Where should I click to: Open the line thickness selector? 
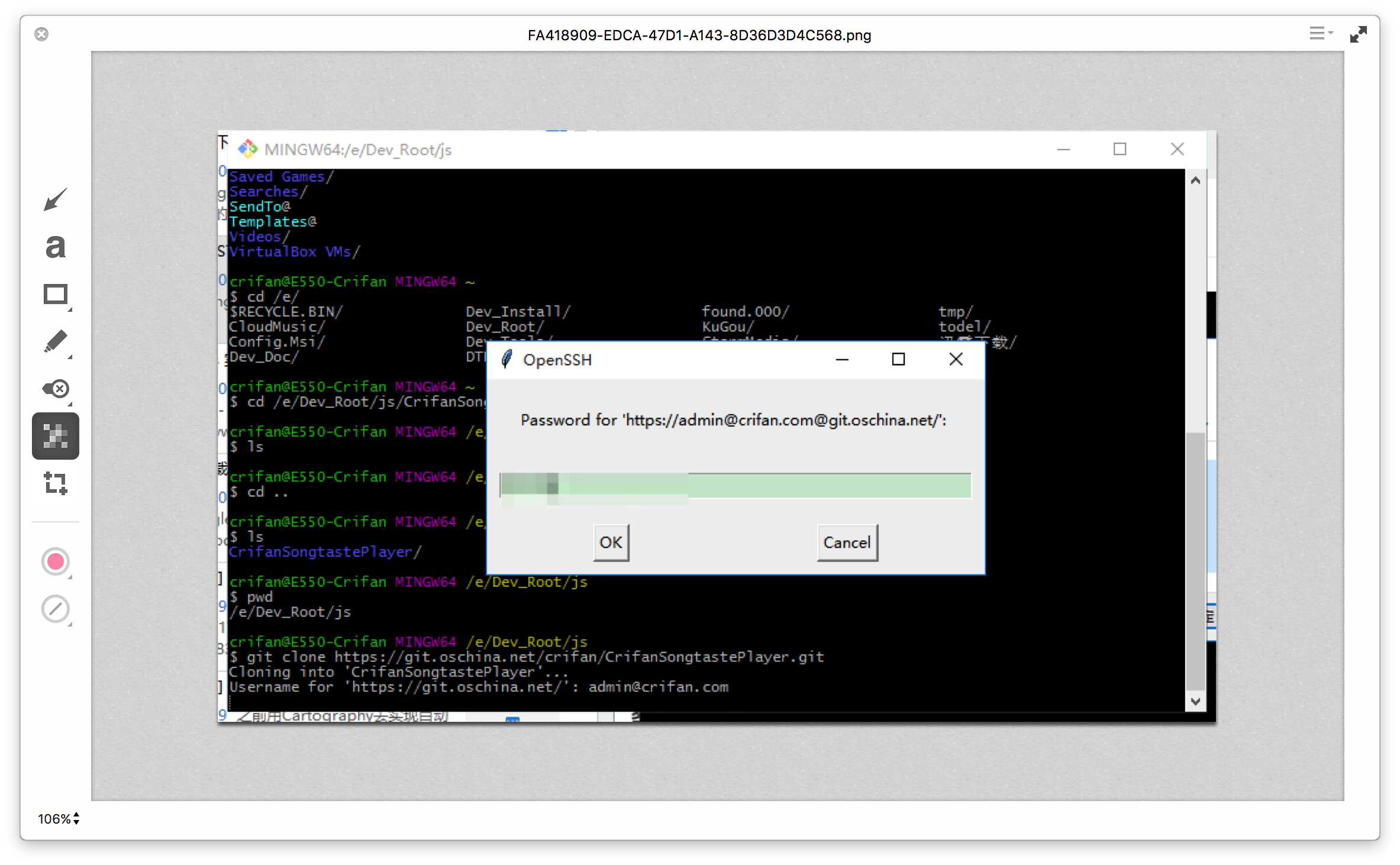click(56, 609)
